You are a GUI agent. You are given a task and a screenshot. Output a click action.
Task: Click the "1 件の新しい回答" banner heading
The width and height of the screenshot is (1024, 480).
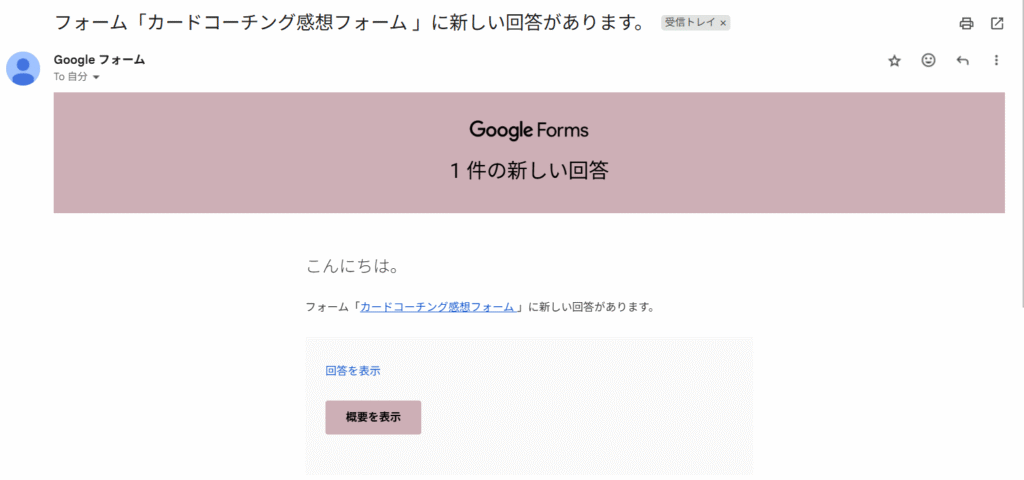point(528,170)
